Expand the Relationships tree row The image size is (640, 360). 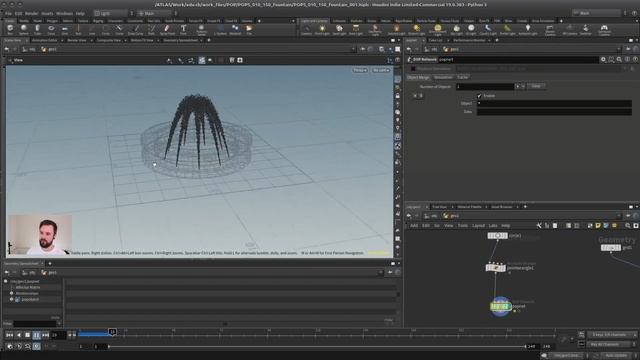click(11, 293)
